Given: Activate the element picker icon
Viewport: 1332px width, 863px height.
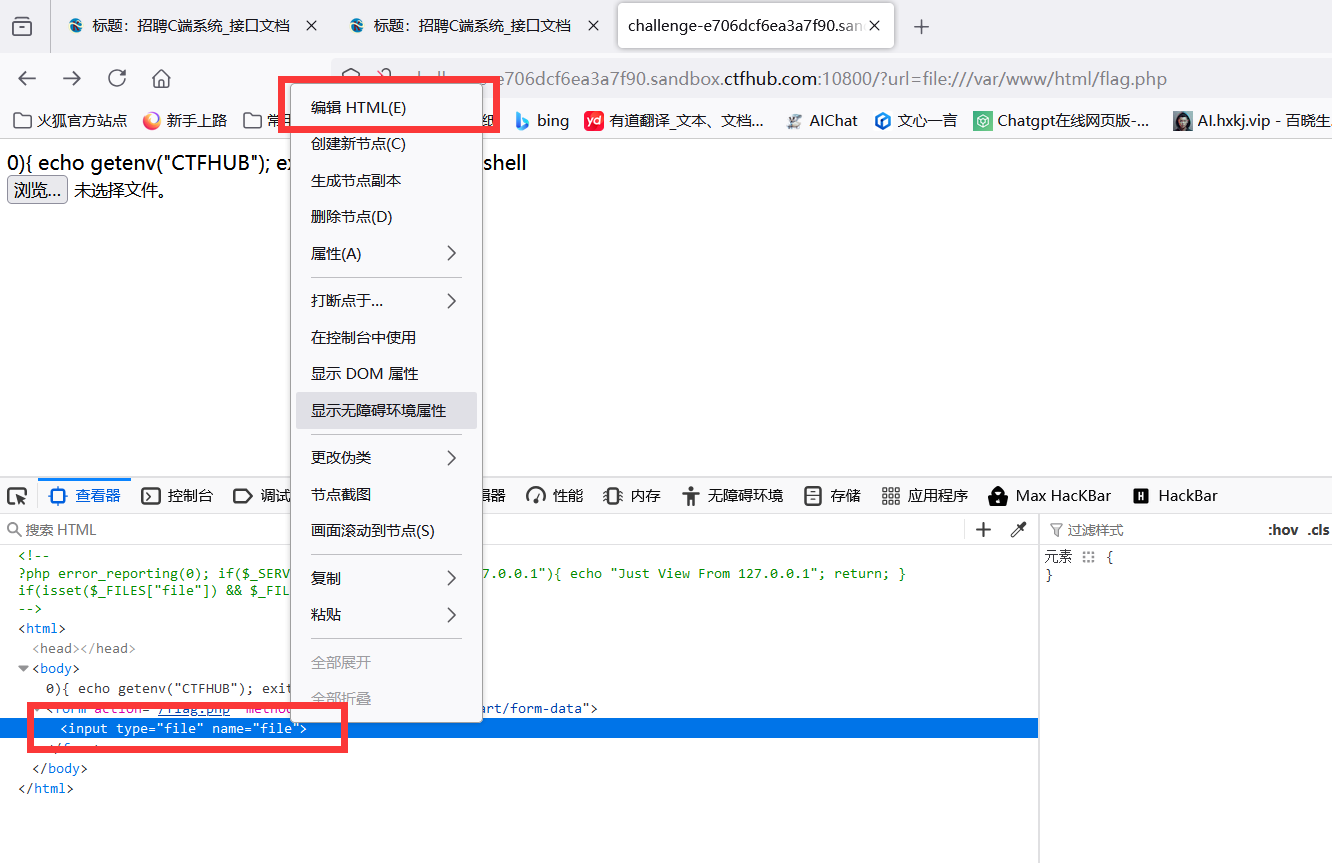Looking at the screenshot, I should [17, 496].
